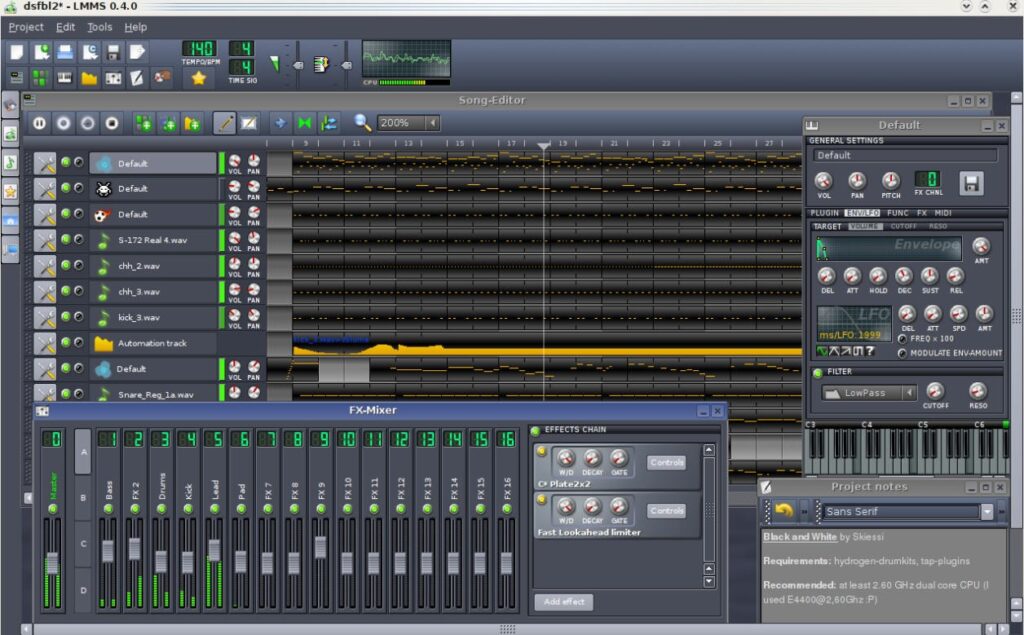1024x635 pixels.
Task: Save instrument preset with floppy icon in Default window
Action: tap(971, 184)
